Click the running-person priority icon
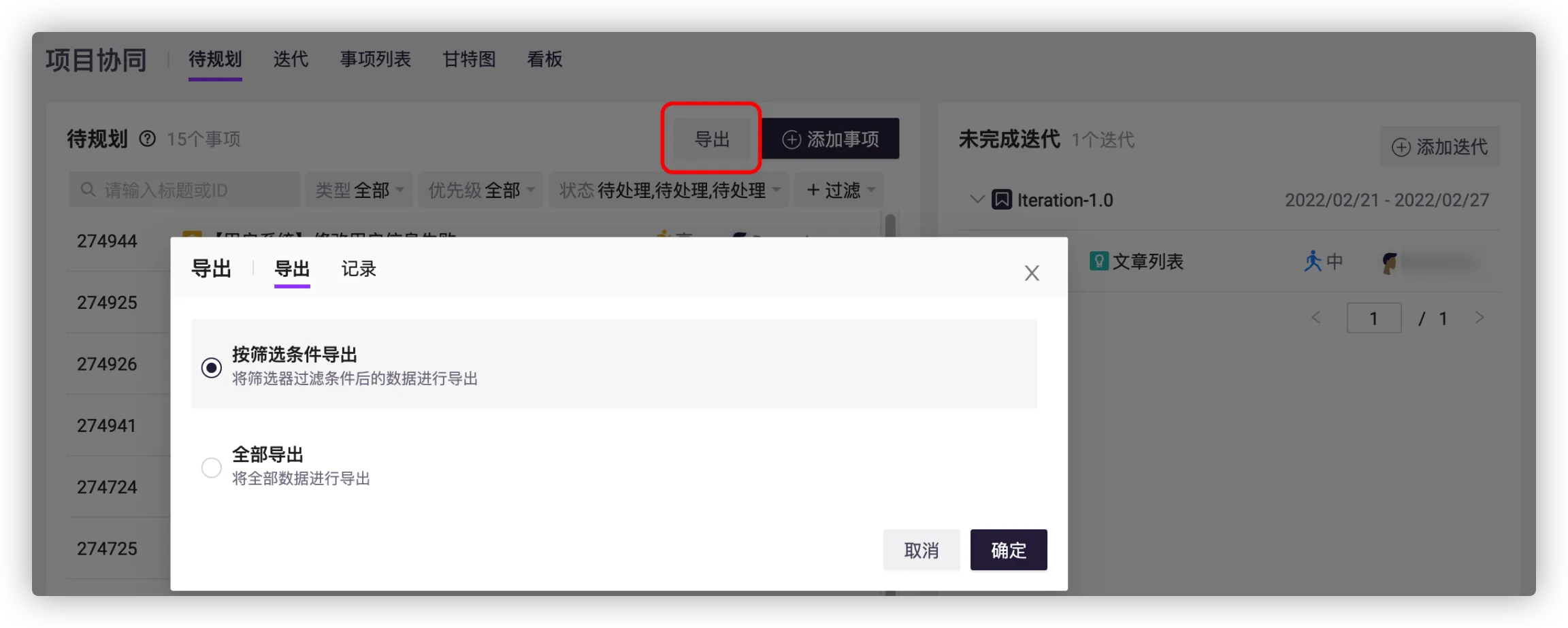Viewport: 1568px width, 628px height. click(1312, 261)
